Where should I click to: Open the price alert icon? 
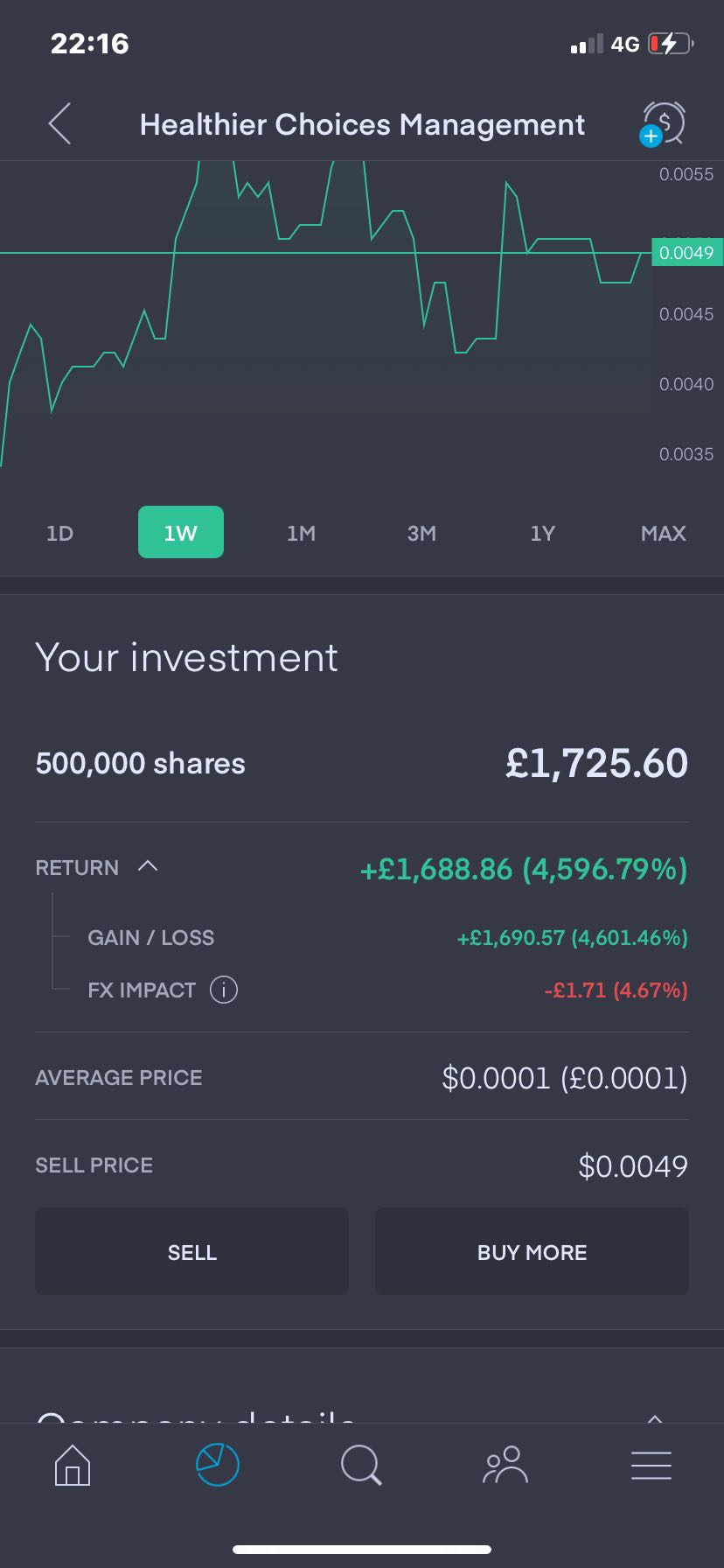coord(663,123)
